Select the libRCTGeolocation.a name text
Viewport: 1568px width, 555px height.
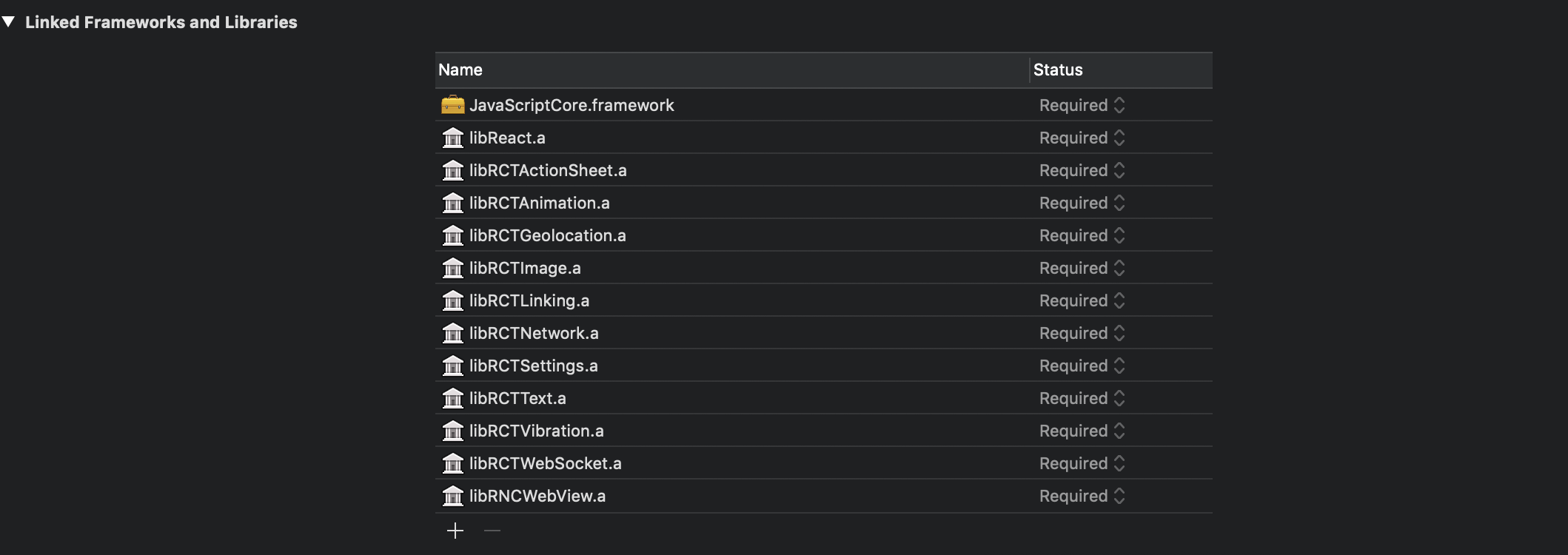pos(548,235)
